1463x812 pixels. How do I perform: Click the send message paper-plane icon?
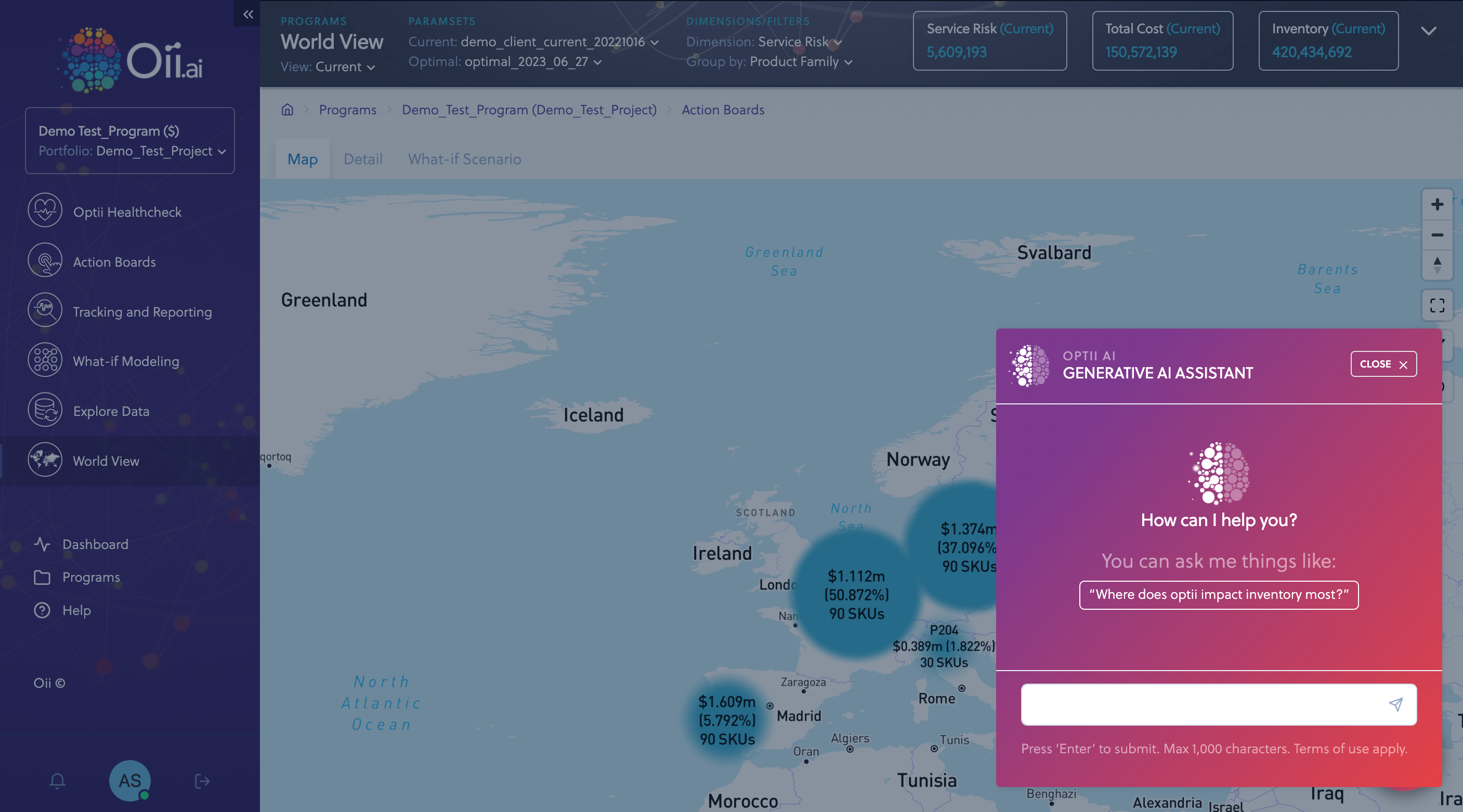pos(1395,704)
